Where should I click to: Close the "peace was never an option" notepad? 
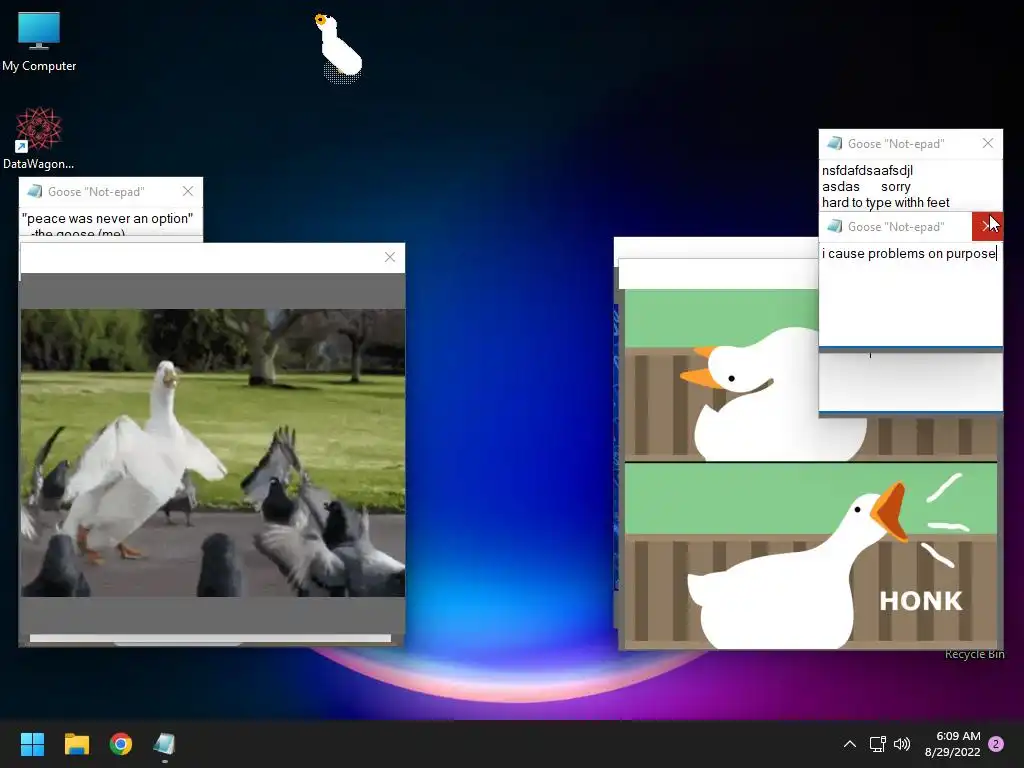pyautogui.click(x=188, y=191)
